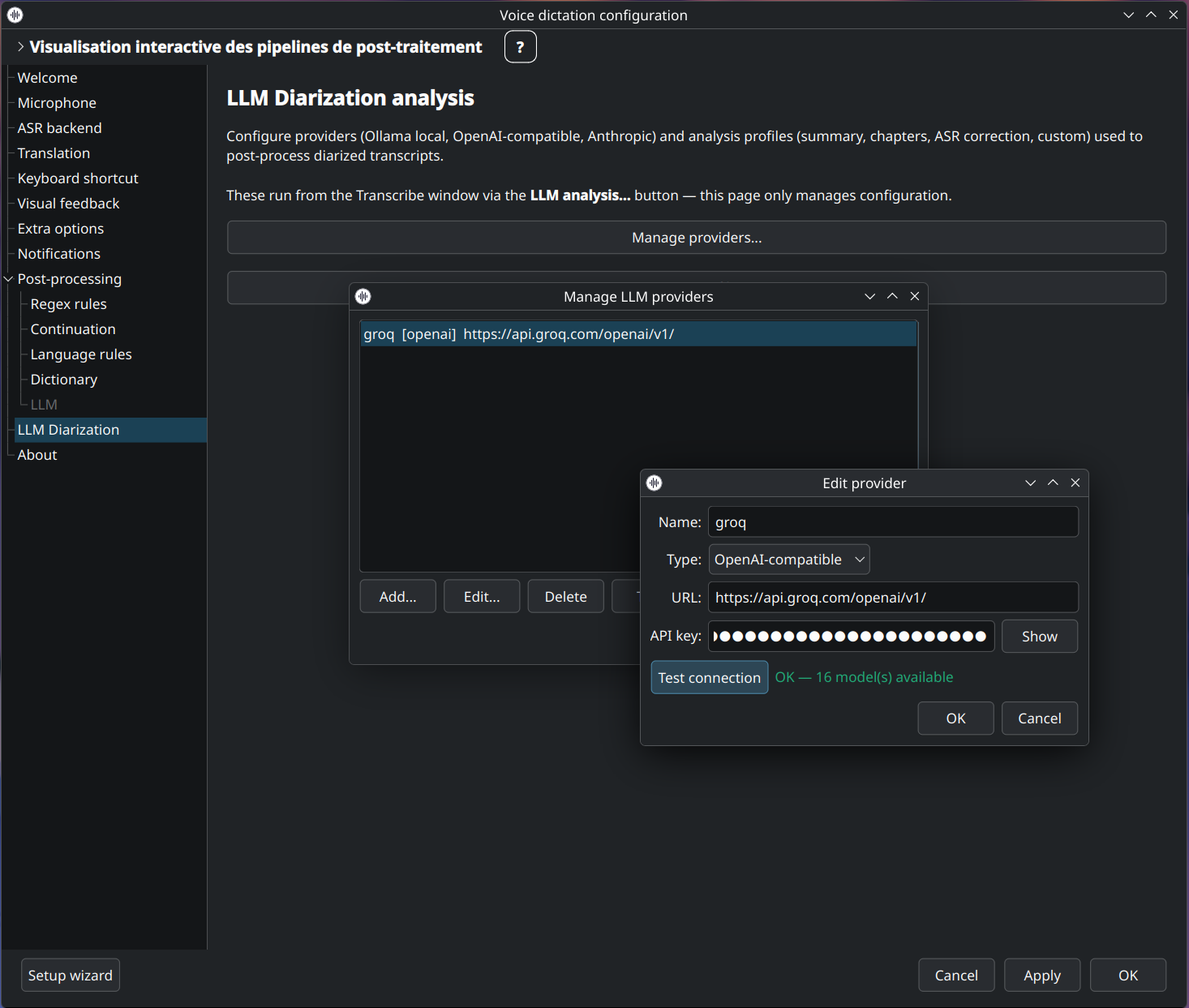Open the Type dropdown OpenAI-compatible
The height and width of the screenshot is (1008, 1189).
[789, 560]
